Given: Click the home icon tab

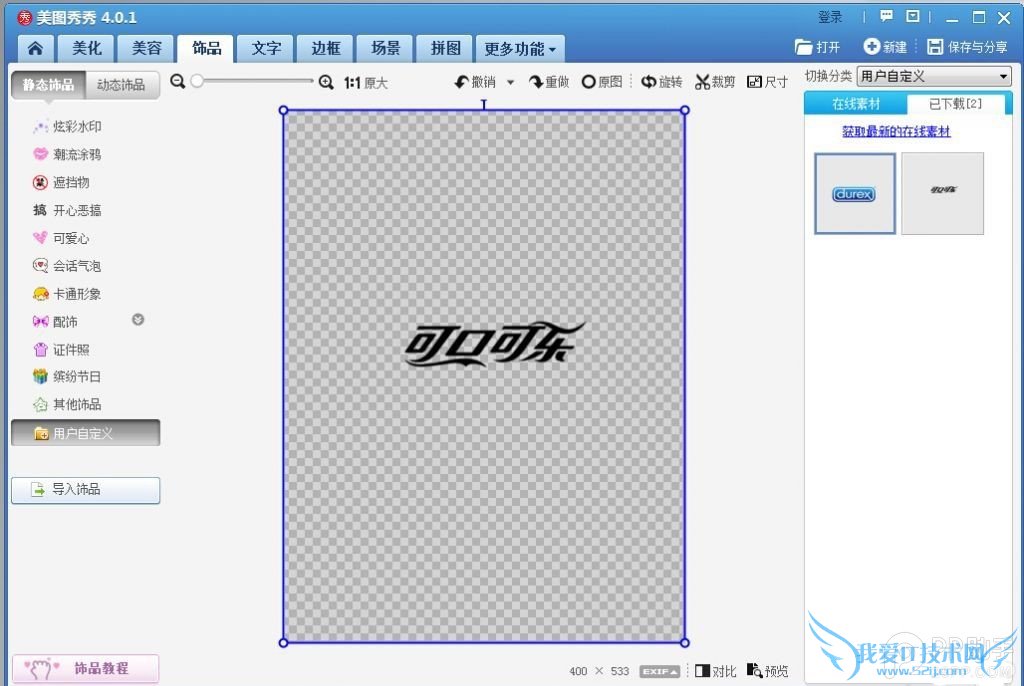Looking at the screenshot, I should tap(36, 48).
